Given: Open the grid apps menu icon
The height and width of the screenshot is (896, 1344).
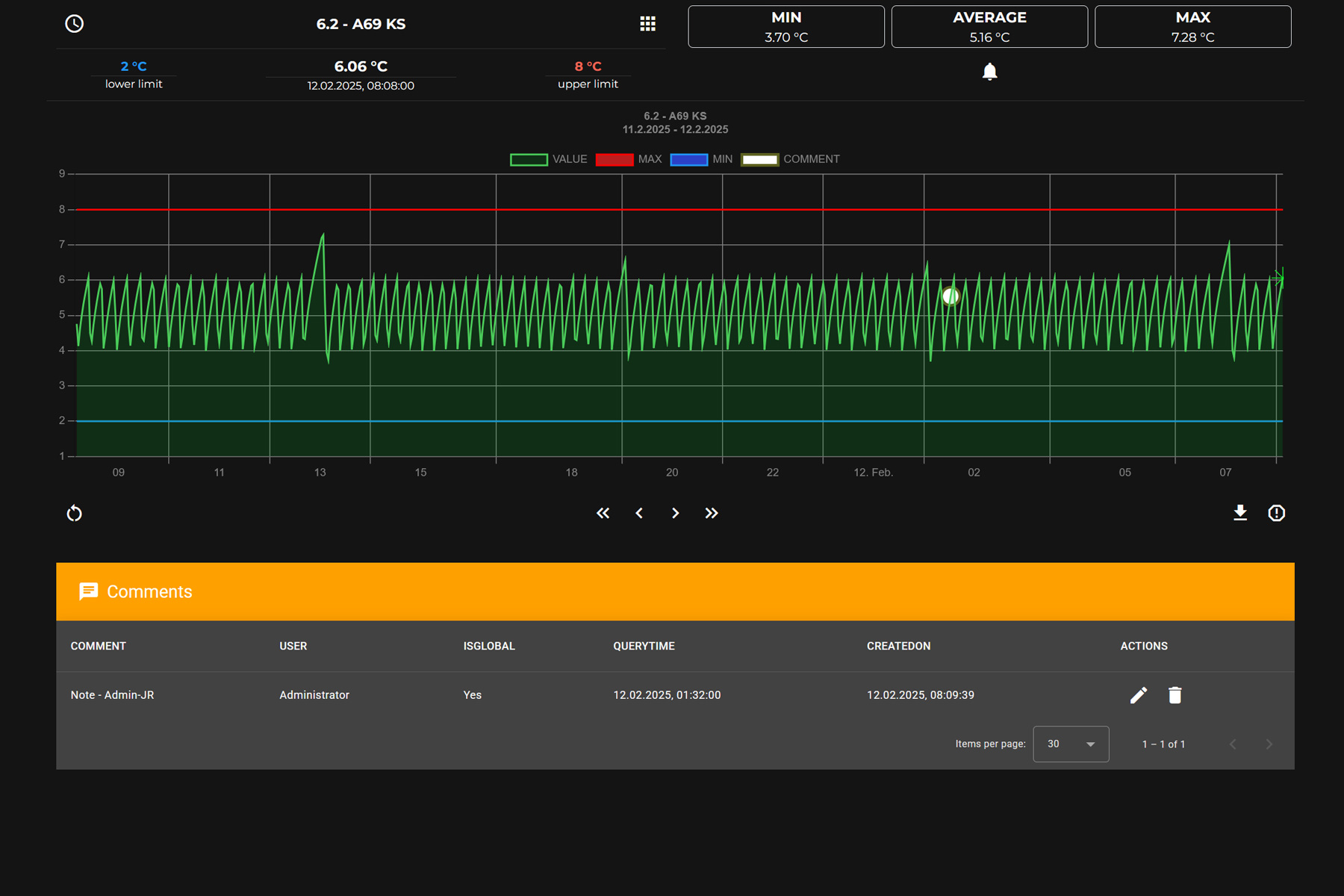Looking at the screenshot, I should pyautogui.click(x=647, y=24).
